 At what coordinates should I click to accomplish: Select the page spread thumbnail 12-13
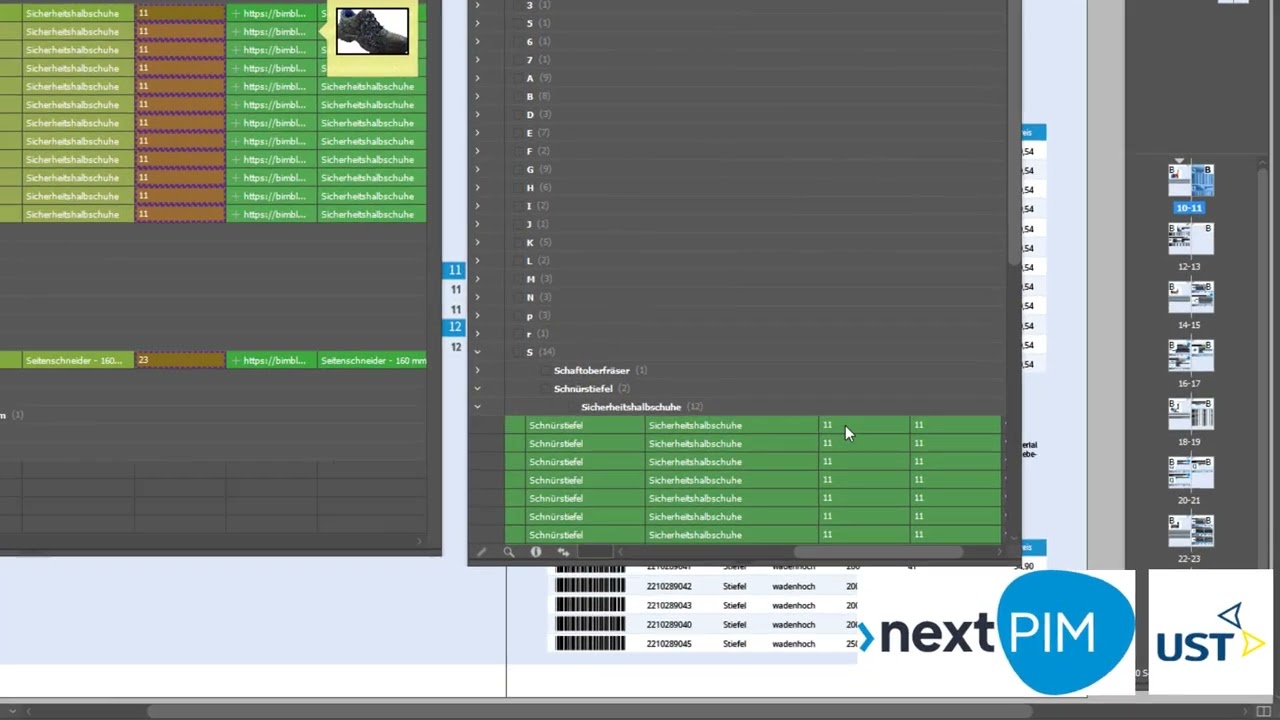[x=1190, y=240]
